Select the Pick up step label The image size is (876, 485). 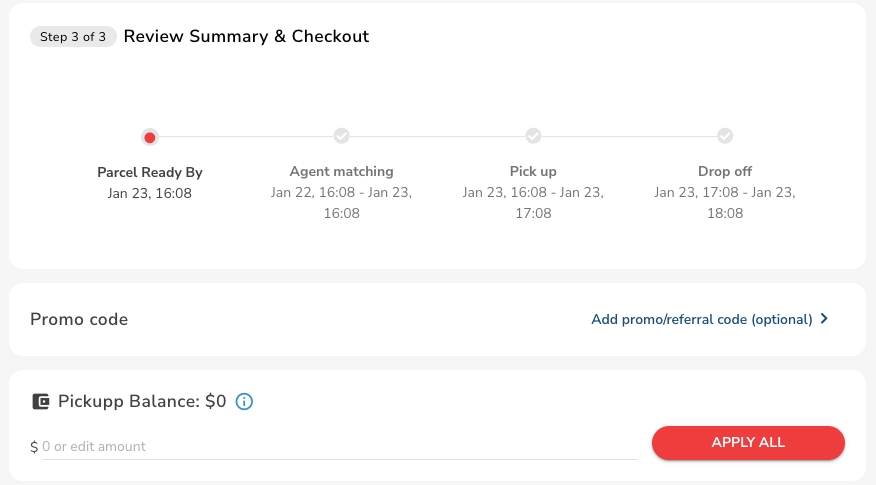[533, 171]
